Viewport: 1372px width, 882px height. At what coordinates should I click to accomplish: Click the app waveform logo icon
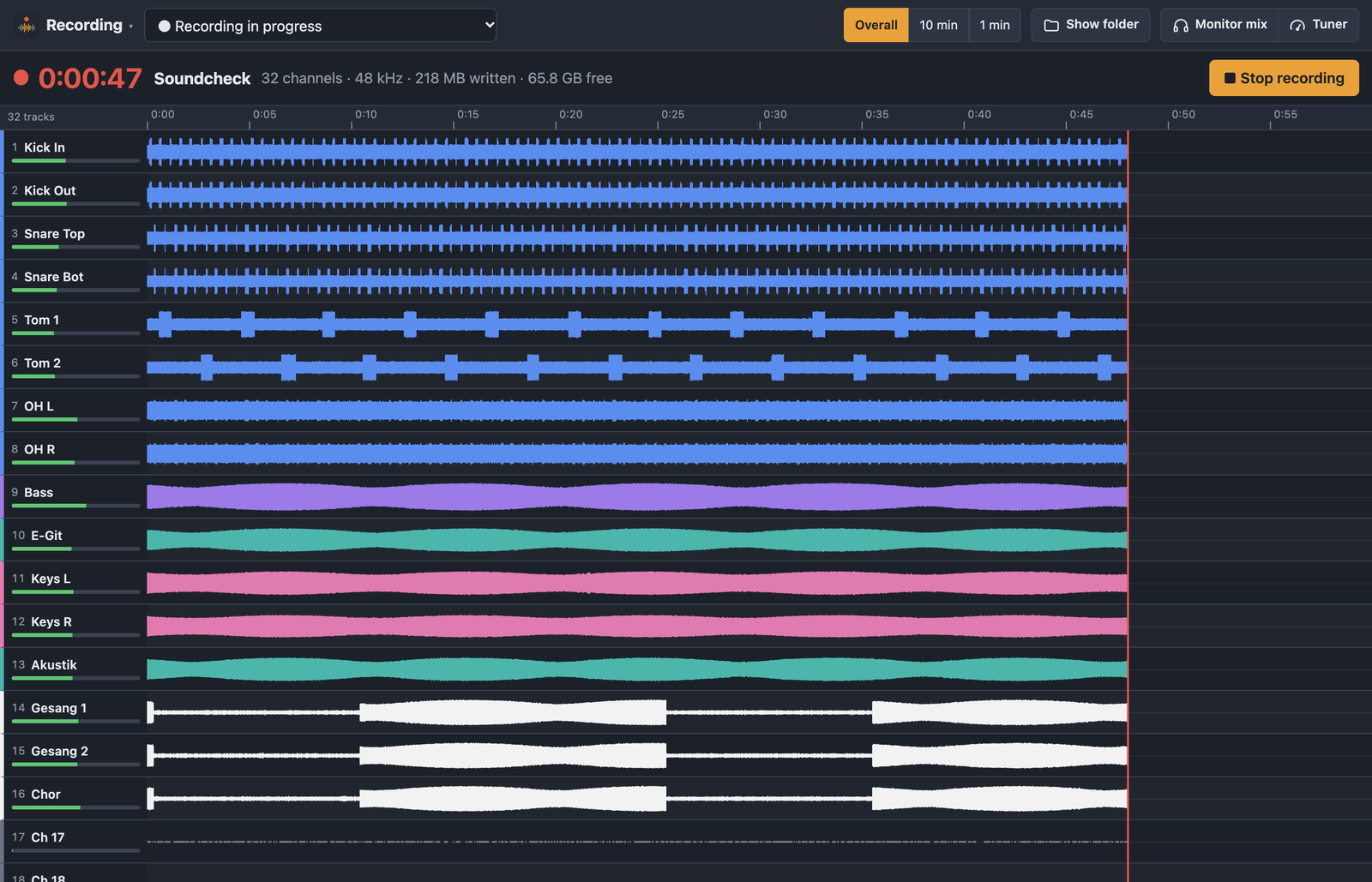(27, 25)
